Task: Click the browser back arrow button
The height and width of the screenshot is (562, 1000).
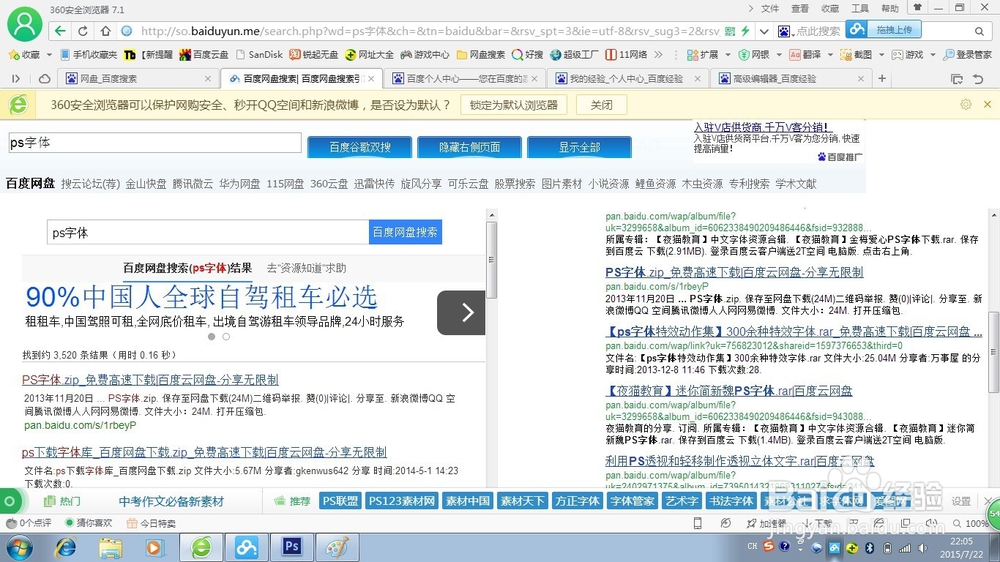Action: [60, 31]
